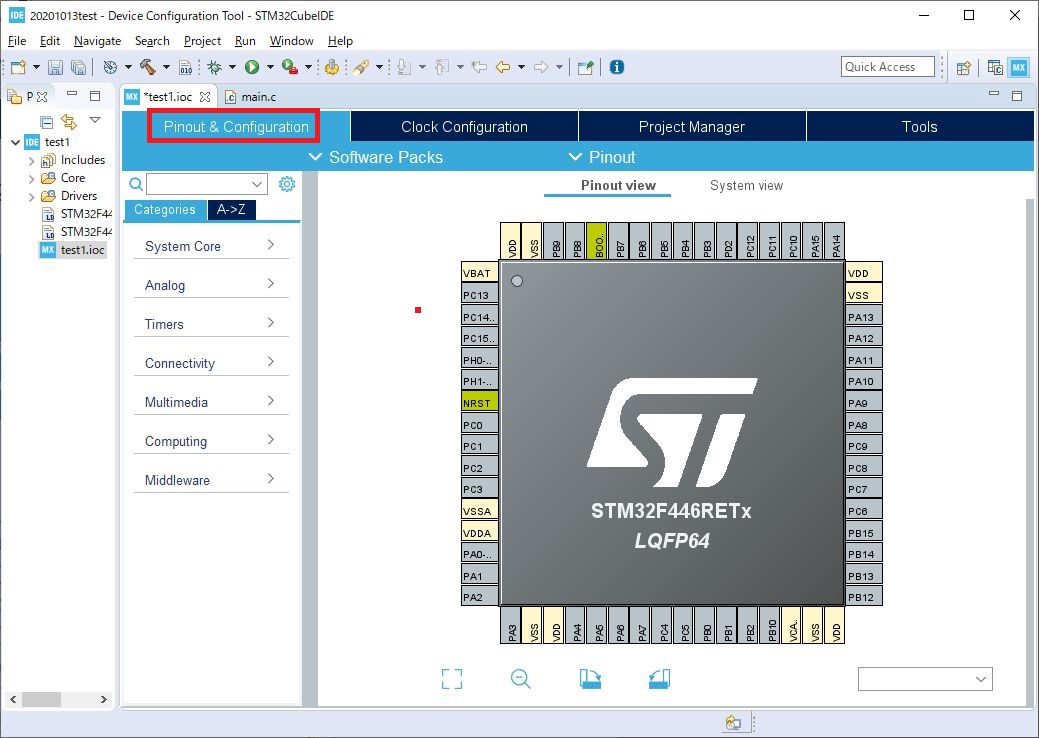Click the Build hammer icon
Screen dimensions: 1039x738
pos(148,67)
